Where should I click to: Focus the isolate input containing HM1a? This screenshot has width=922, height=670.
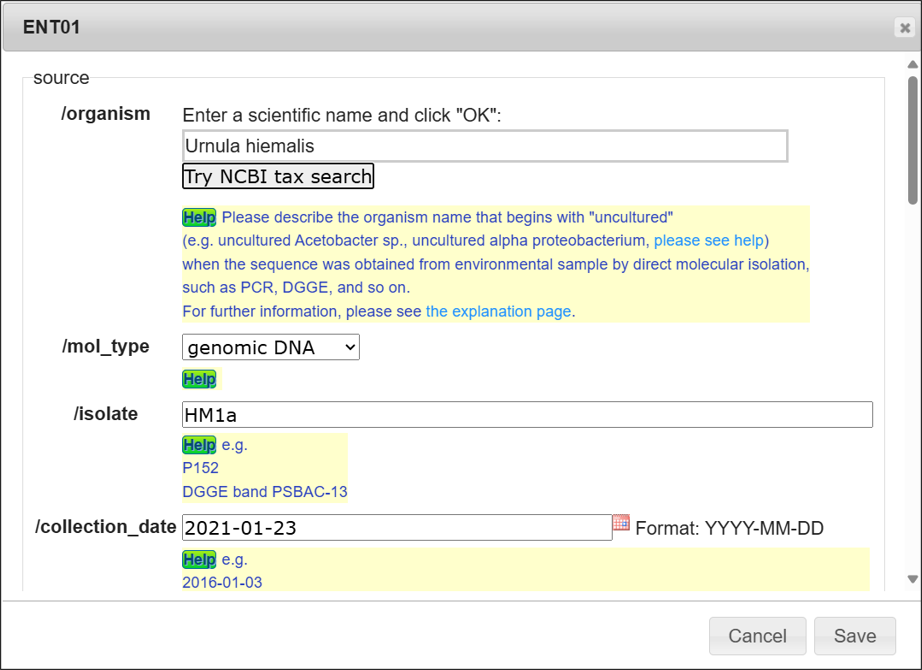[527, 415]
